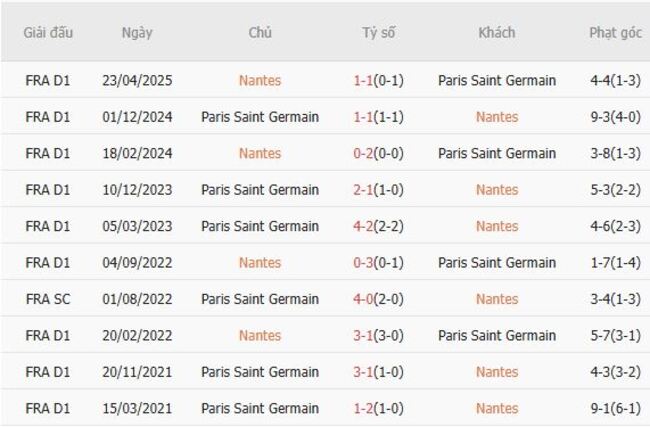The height and width of the screenshot is (427, 650).
Task: Select Nantes away team on 05/03/2023
Action: [497, 226]
